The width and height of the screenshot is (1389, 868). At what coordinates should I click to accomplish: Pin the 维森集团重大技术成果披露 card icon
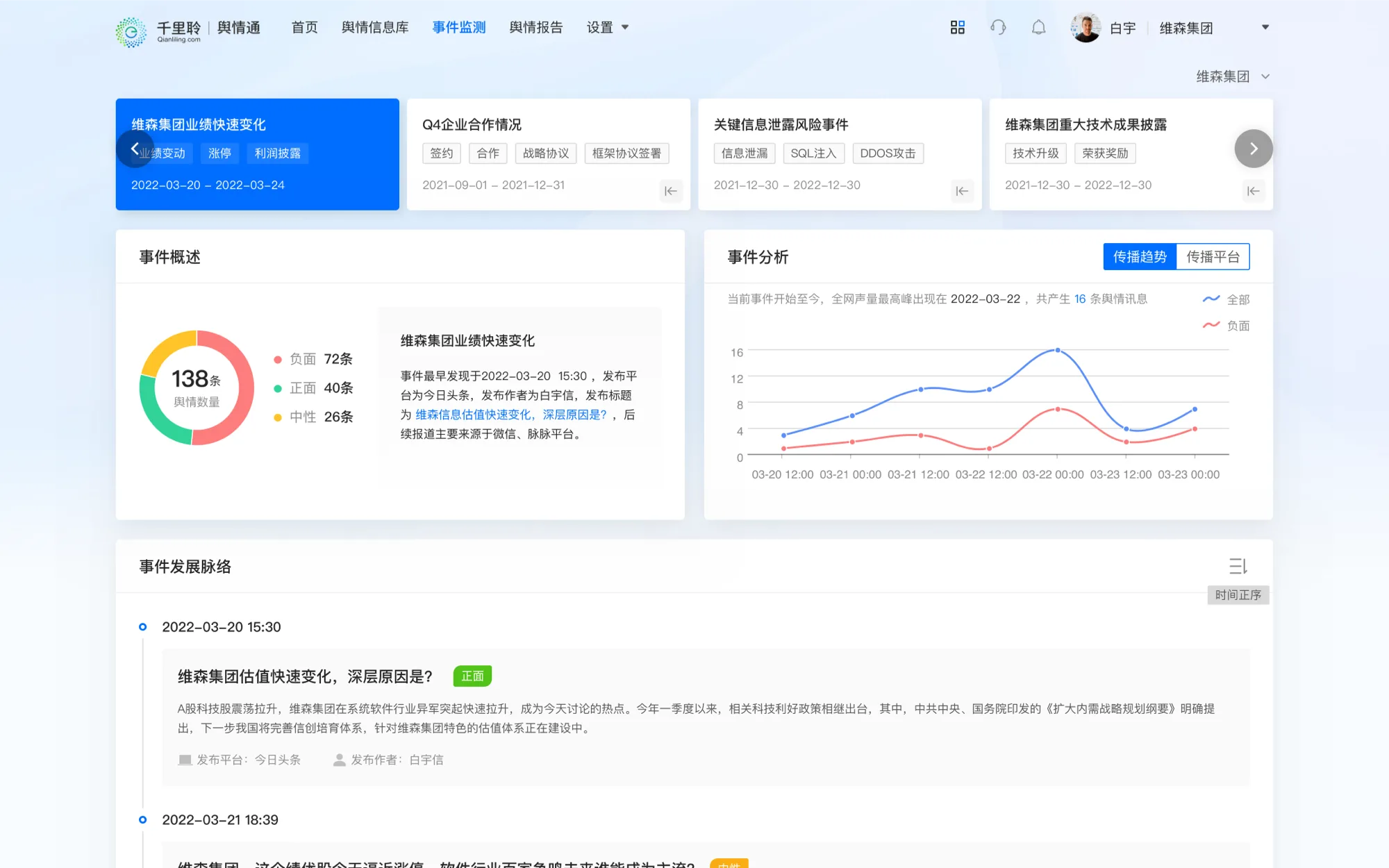[1253, 191]
